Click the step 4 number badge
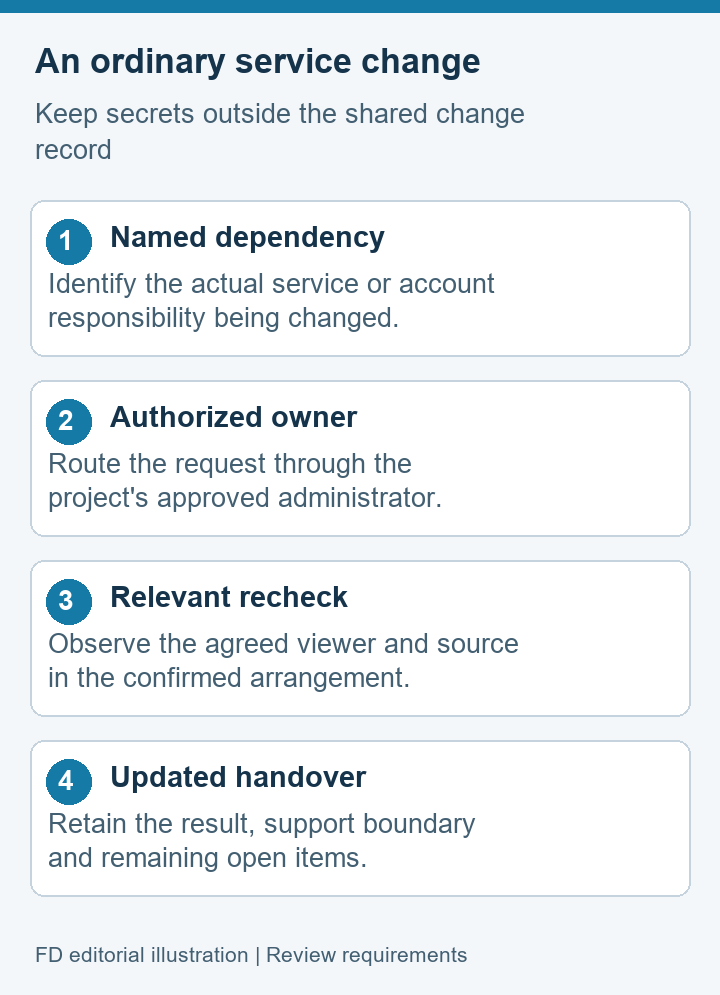720x995 pixels. (x=69, y=781)
